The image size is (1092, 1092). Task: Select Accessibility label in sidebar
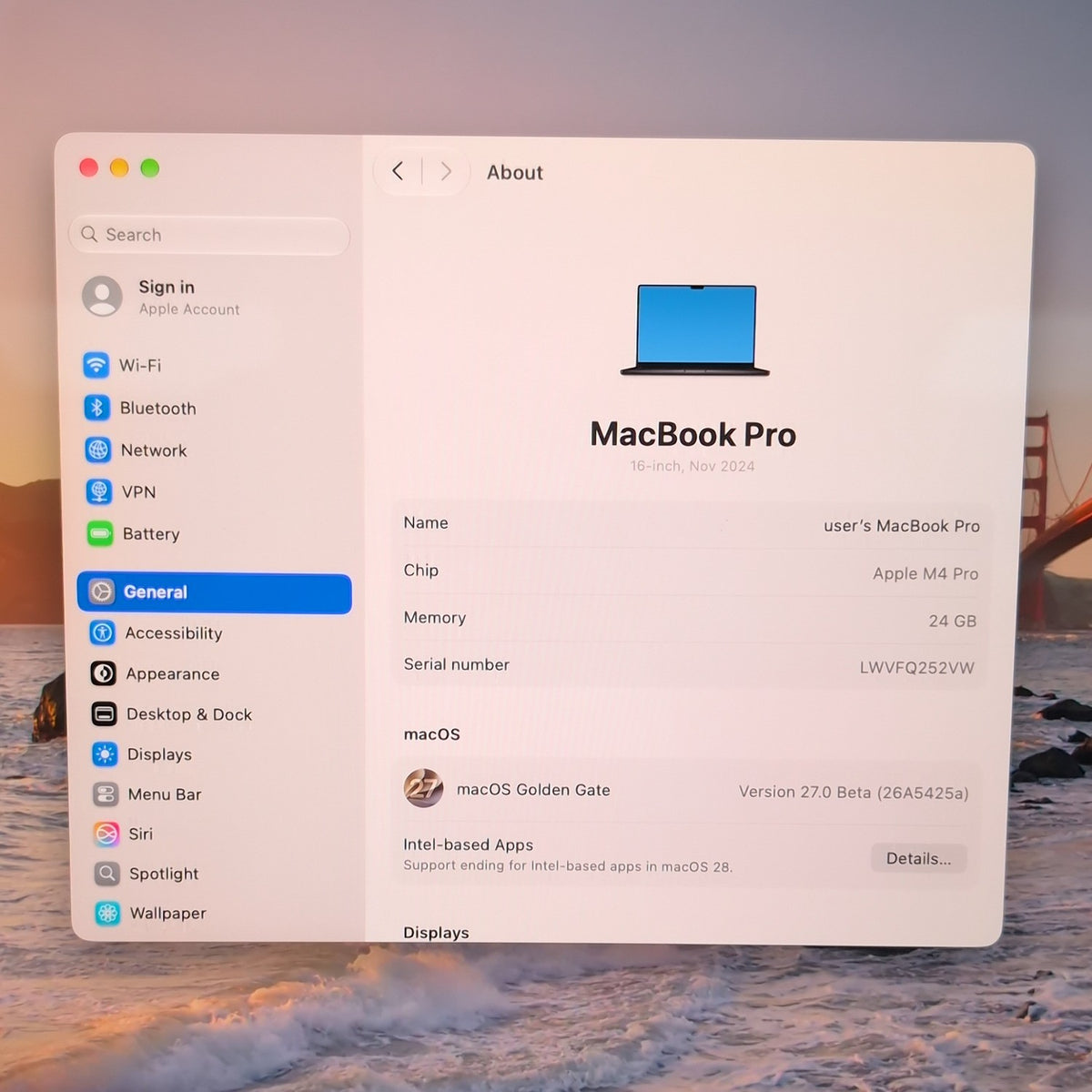point(174,633)
